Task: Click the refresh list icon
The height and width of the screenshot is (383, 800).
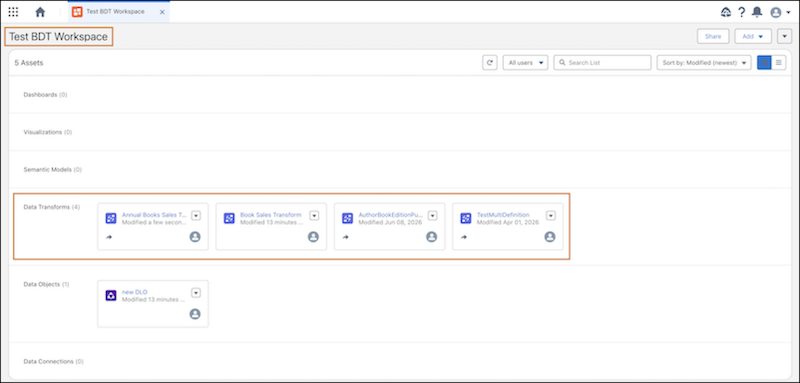Action: [x=490, y=63]
